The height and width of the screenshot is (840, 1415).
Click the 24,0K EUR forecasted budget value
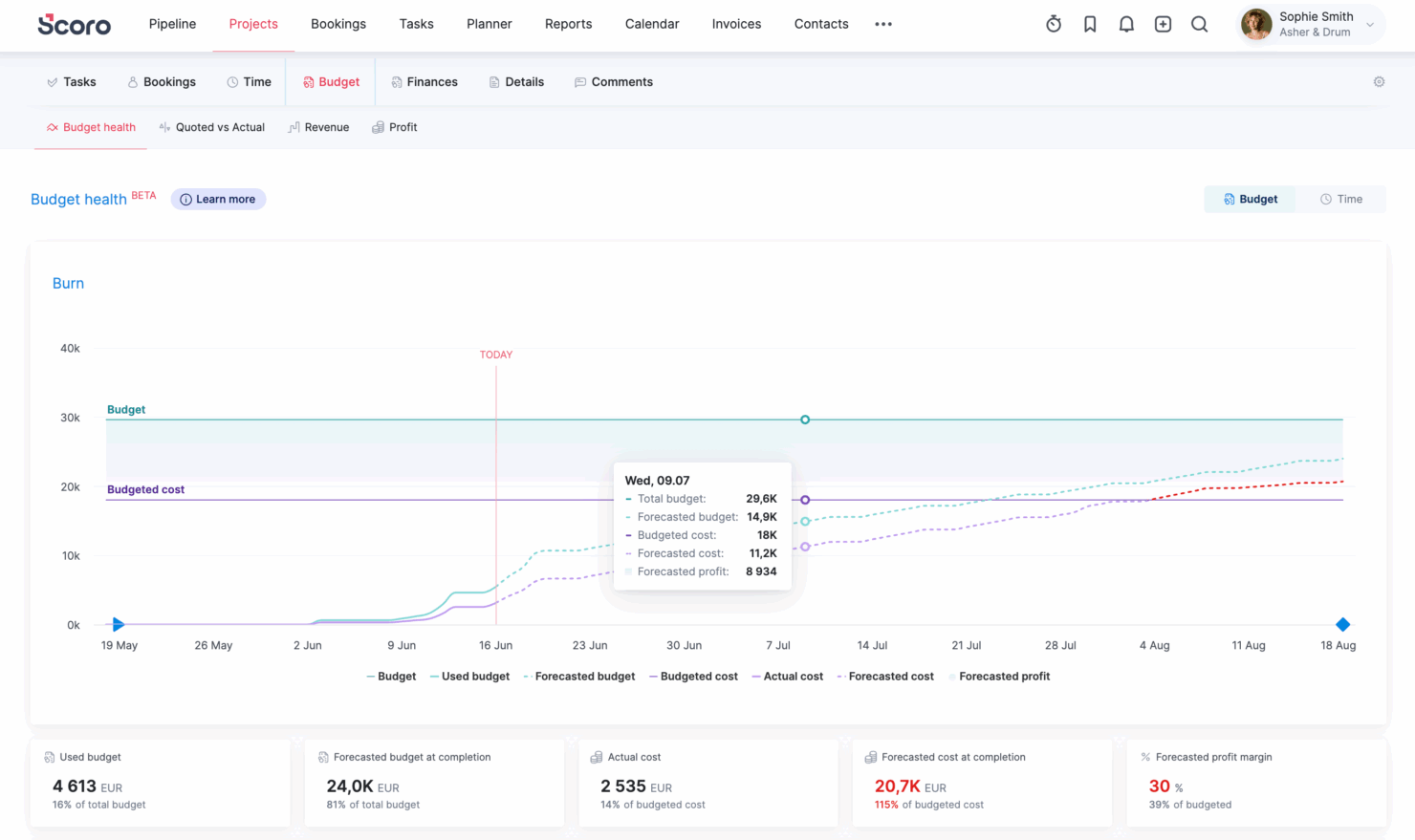(363, 786)
